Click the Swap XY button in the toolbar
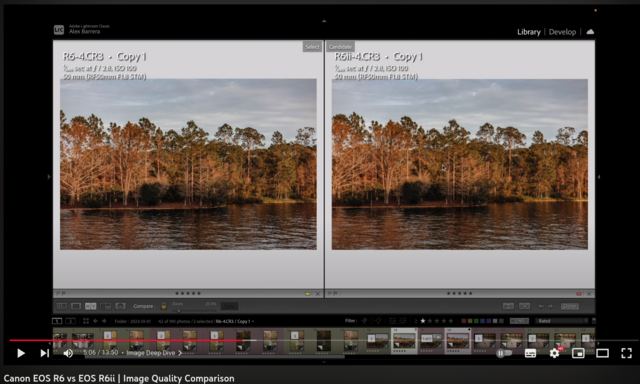The width and height of the screenshot is (640, 384). pyautogui.click(x=508, y=306)
